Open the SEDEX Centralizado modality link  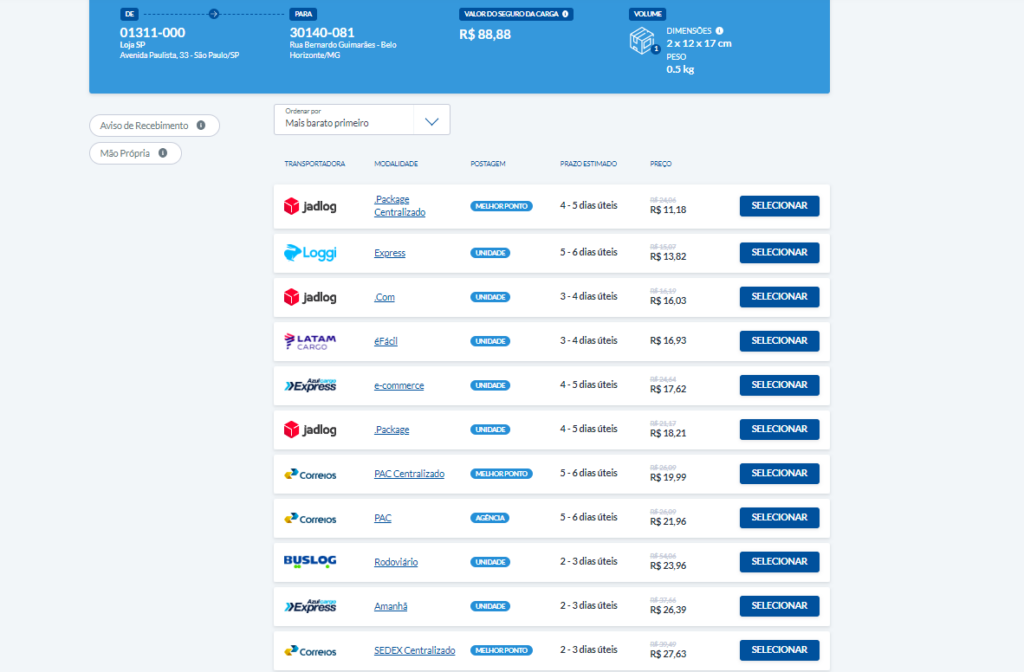click(x=415, y=650)
